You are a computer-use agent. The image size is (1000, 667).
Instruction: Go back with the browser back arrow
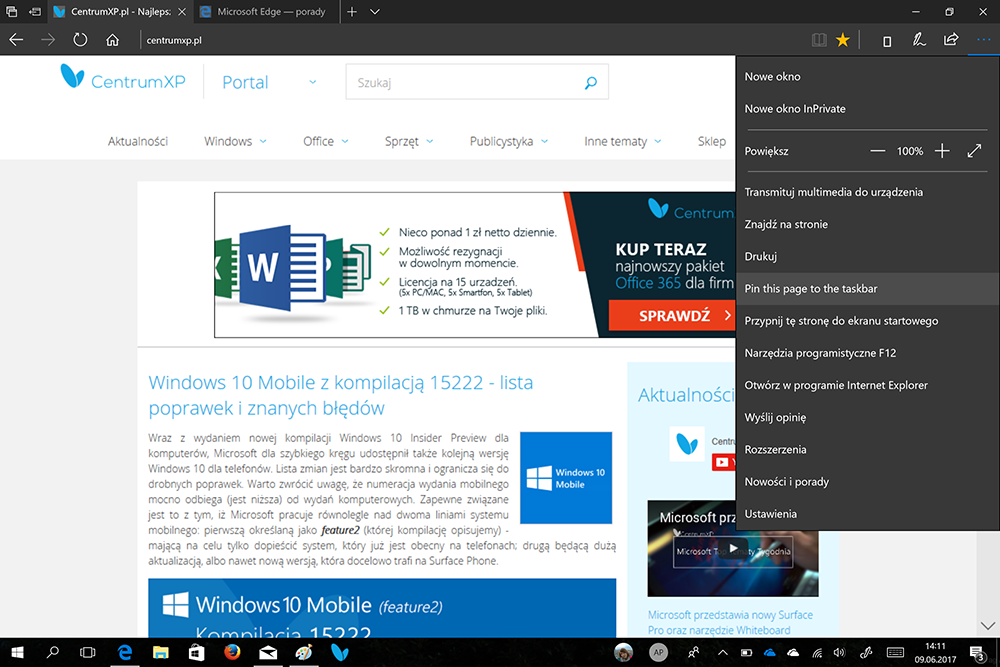click(x=16, y=40)
